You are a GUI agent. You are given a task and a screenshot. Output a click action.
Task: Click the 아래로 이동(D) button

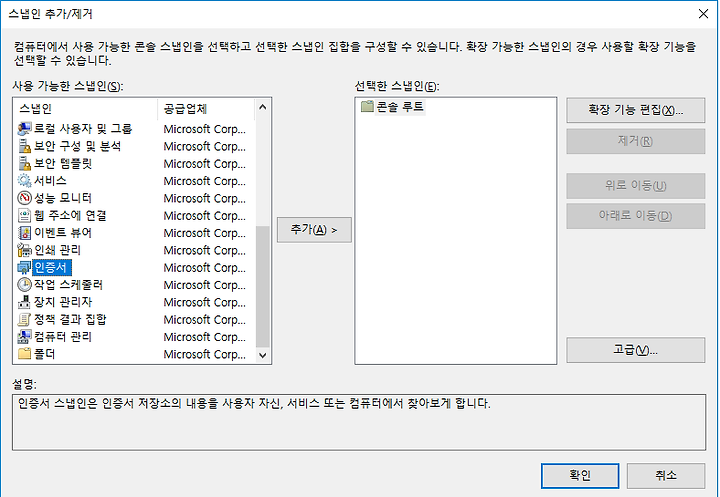click(x=636, y=216)
